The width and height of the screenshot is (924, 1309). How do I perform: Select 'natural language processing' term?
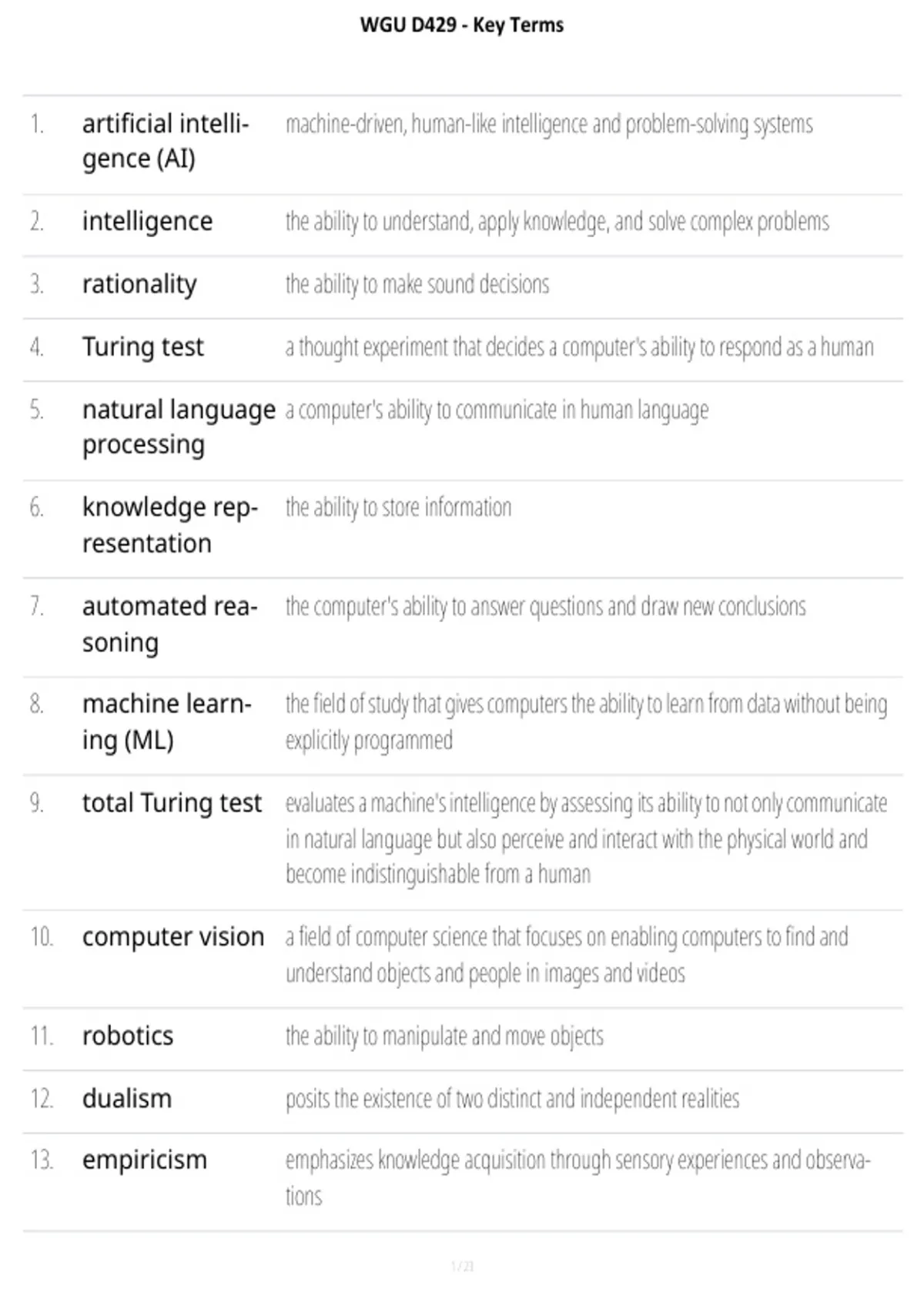click(x=179, y=427)
